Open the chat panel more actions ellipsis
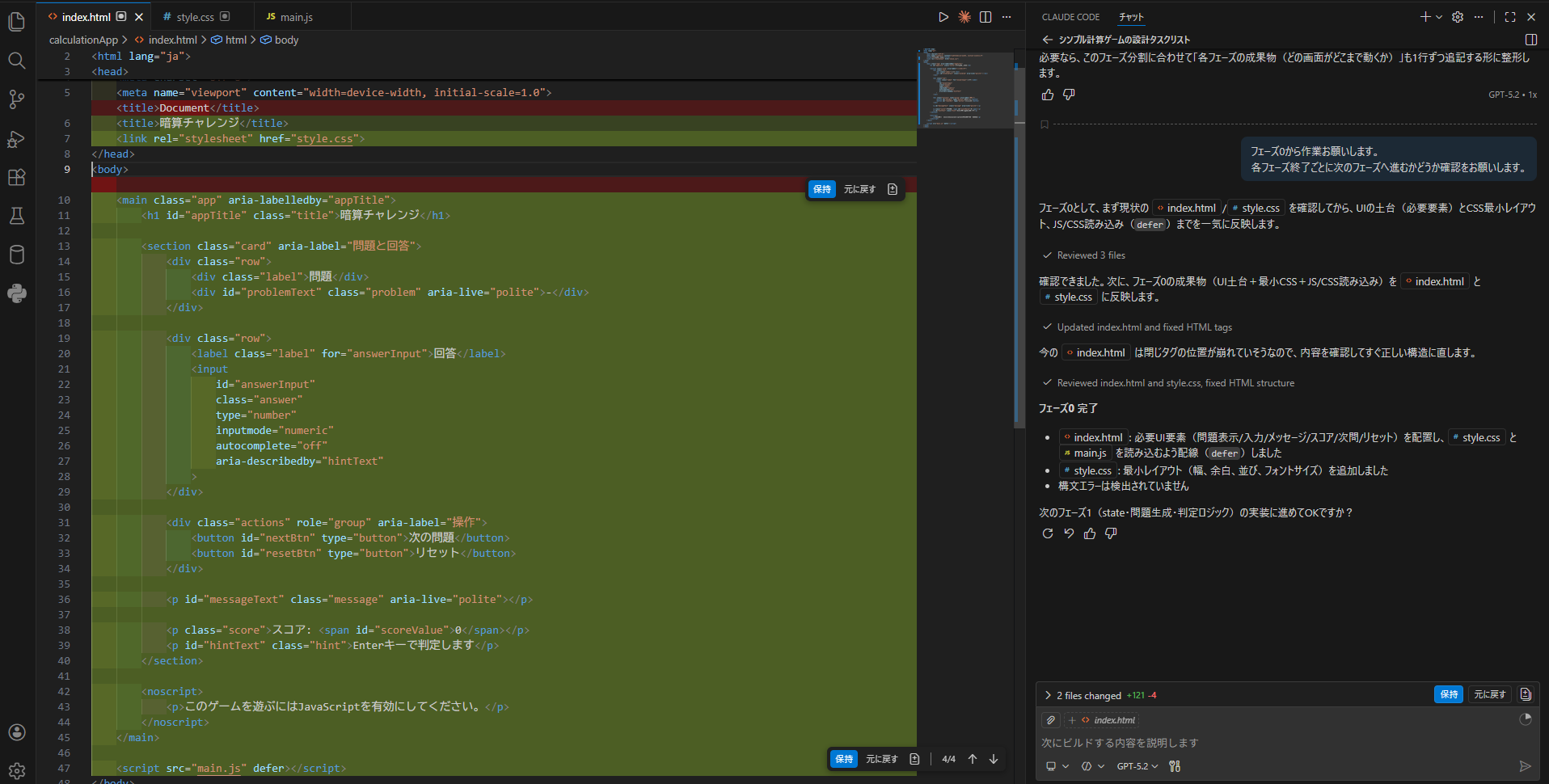 (1479, 17)
